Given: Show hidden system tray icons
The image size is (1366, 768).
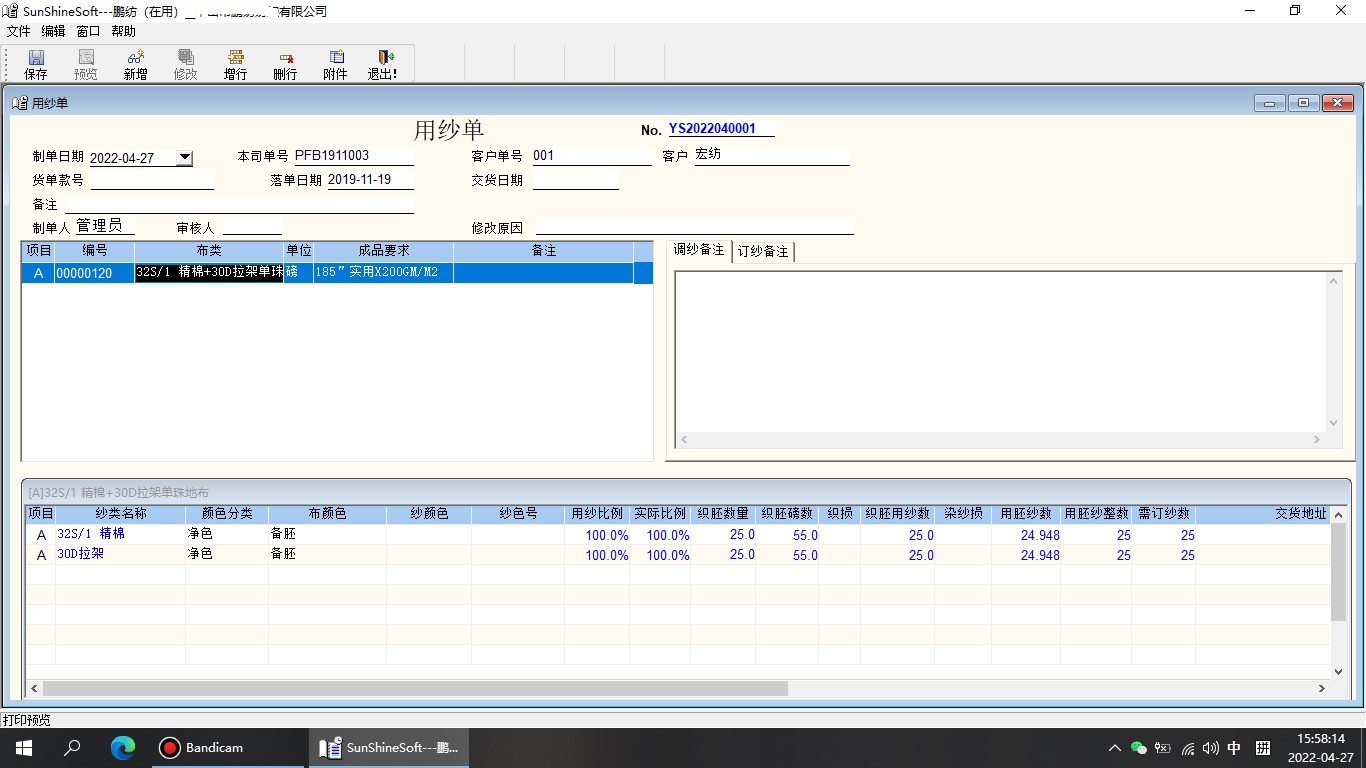Looking at the screenshot, I should 1114,748.
